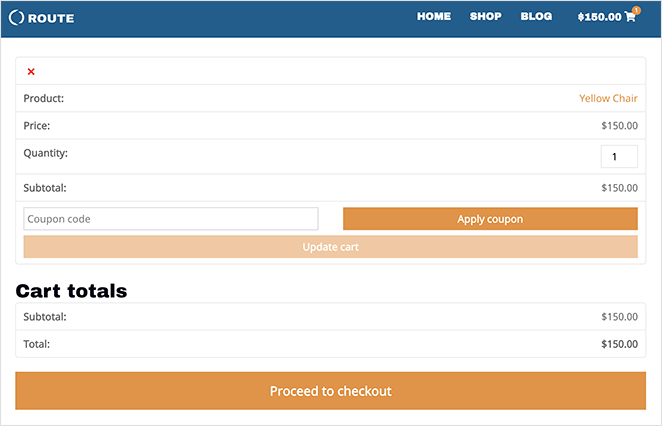662x426 pixels.
Task: Select the Cart totals heading
Action: [71, 291]
